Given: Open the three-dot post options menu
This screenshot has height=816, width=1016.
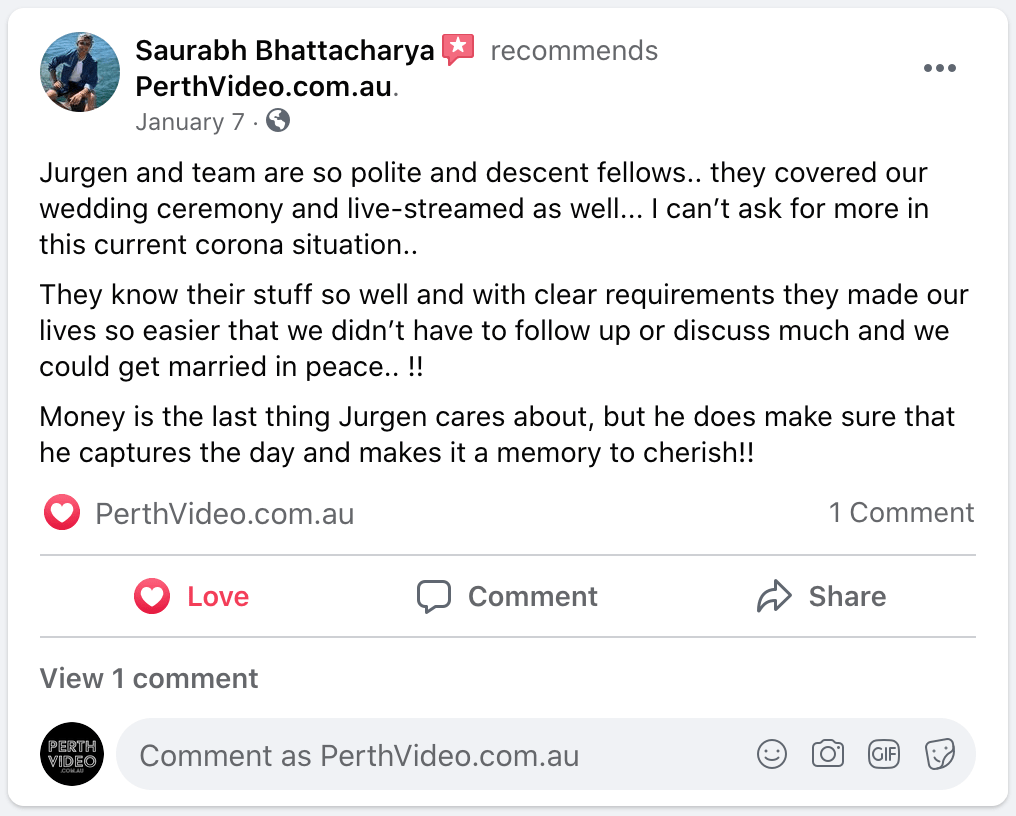Looking at the screenshot, I should [940, 68].
